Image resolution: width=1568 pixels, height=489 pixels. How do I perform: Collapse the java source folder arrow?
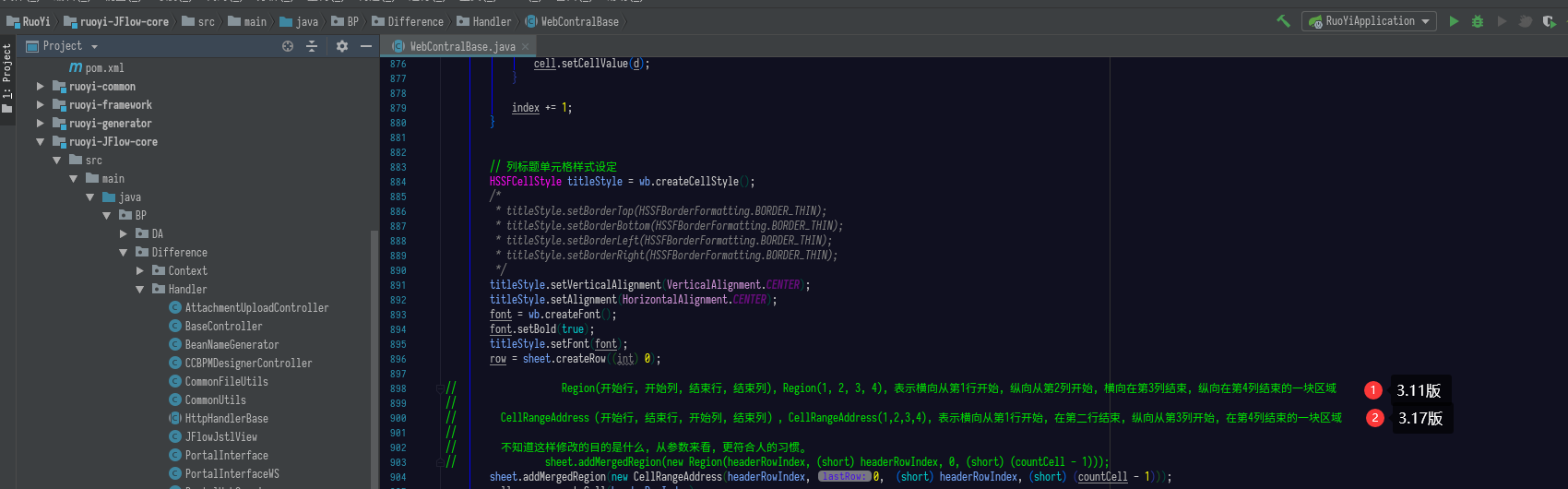[89, 197]
